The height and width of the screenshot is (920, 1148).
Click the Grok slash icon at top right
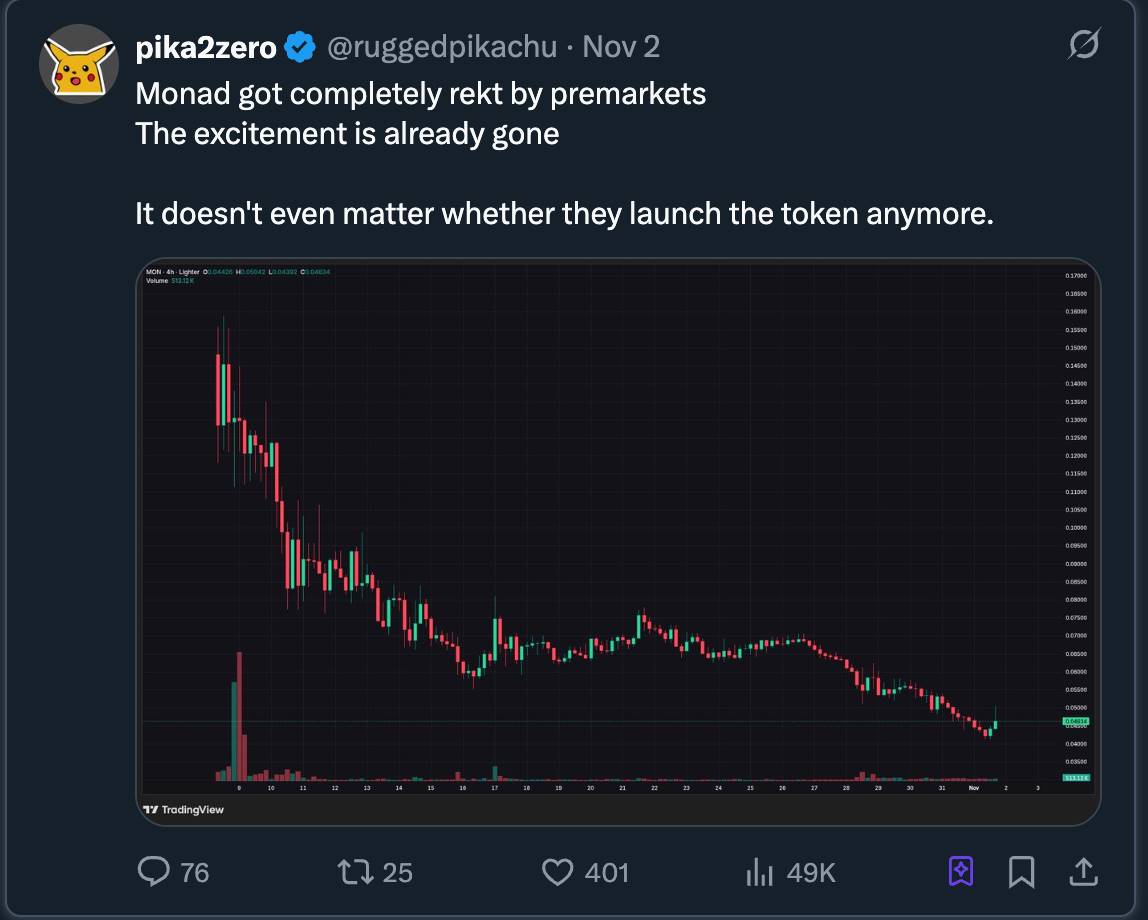tap(1083, 45)
